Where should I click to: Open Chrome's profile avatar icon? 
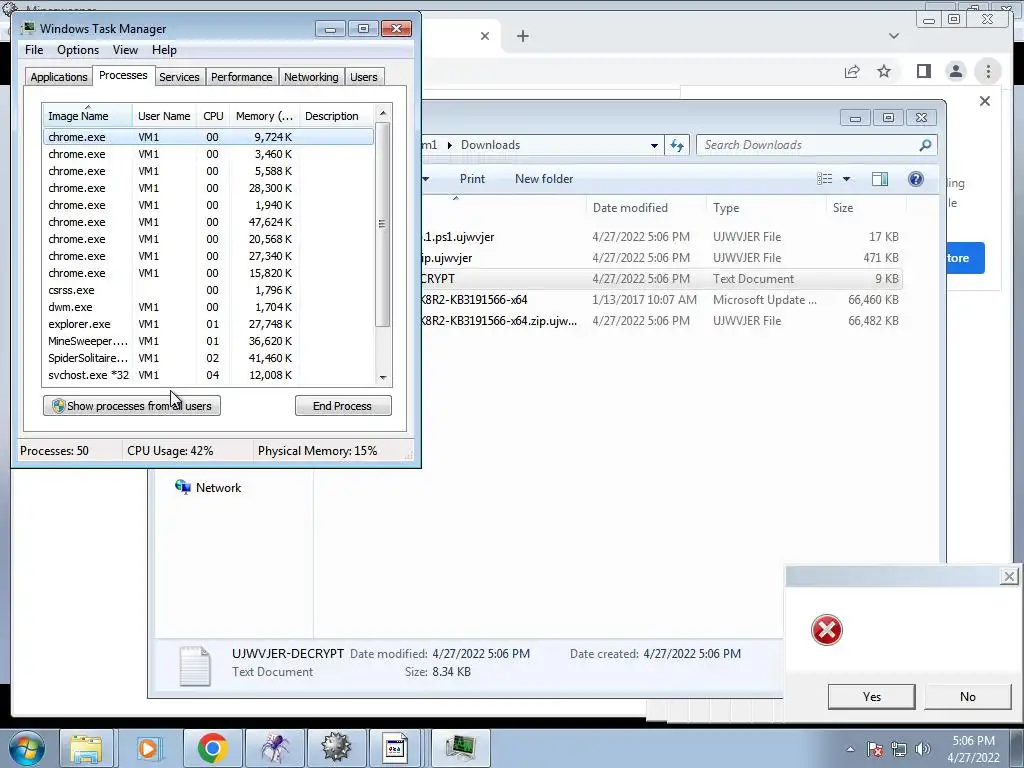click(955, 71)
